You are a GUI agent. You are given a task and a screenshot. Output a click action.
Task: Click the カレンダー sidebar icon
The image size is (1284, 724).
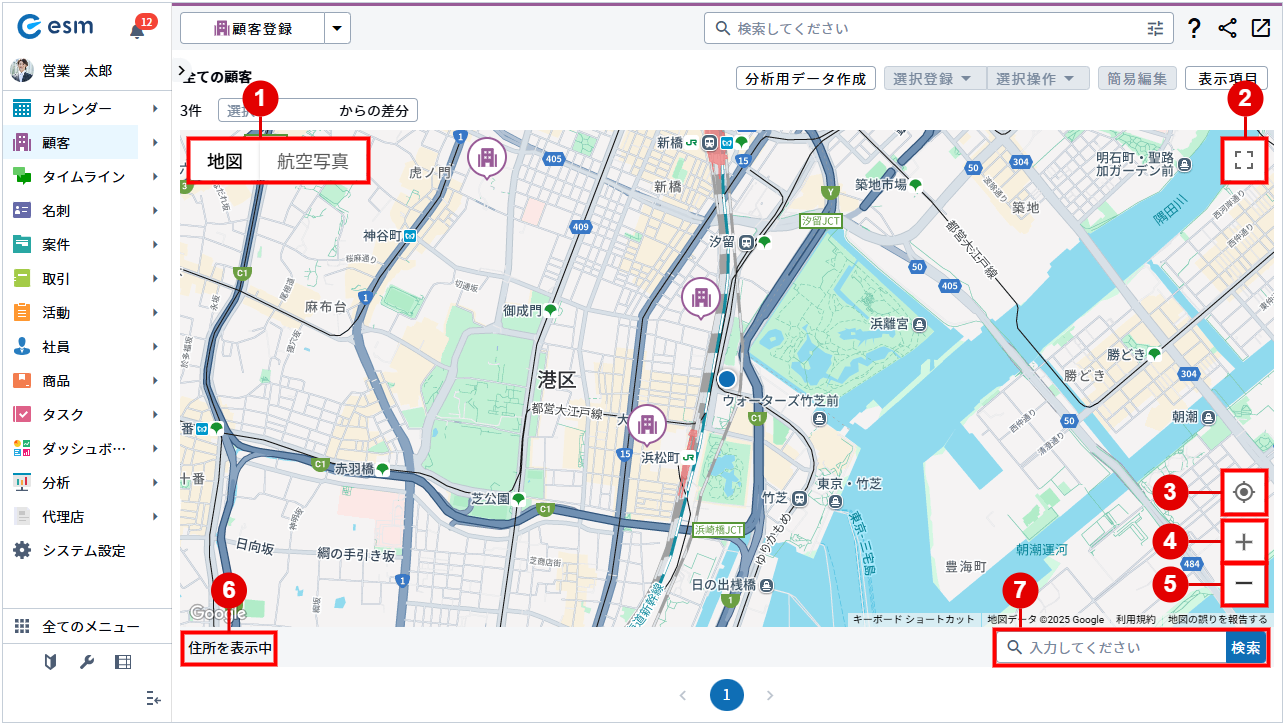pyautogui.click(x=22, y=108)
